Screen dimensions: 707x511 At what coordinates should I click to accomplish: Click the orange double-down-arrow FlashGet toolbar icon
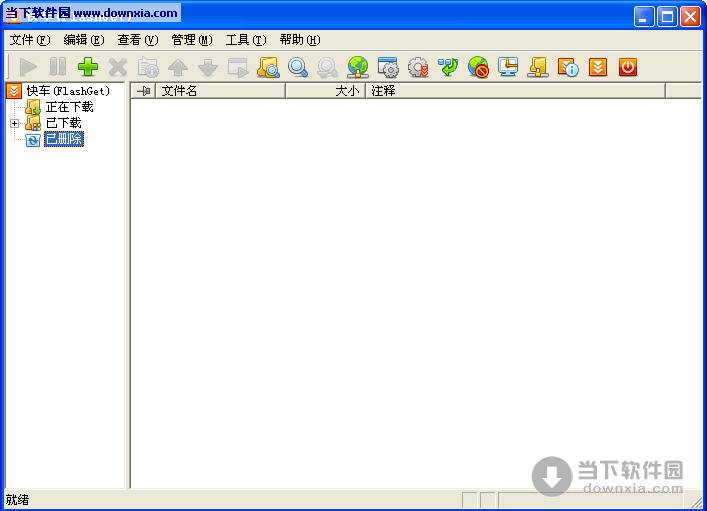coord(598,67)
